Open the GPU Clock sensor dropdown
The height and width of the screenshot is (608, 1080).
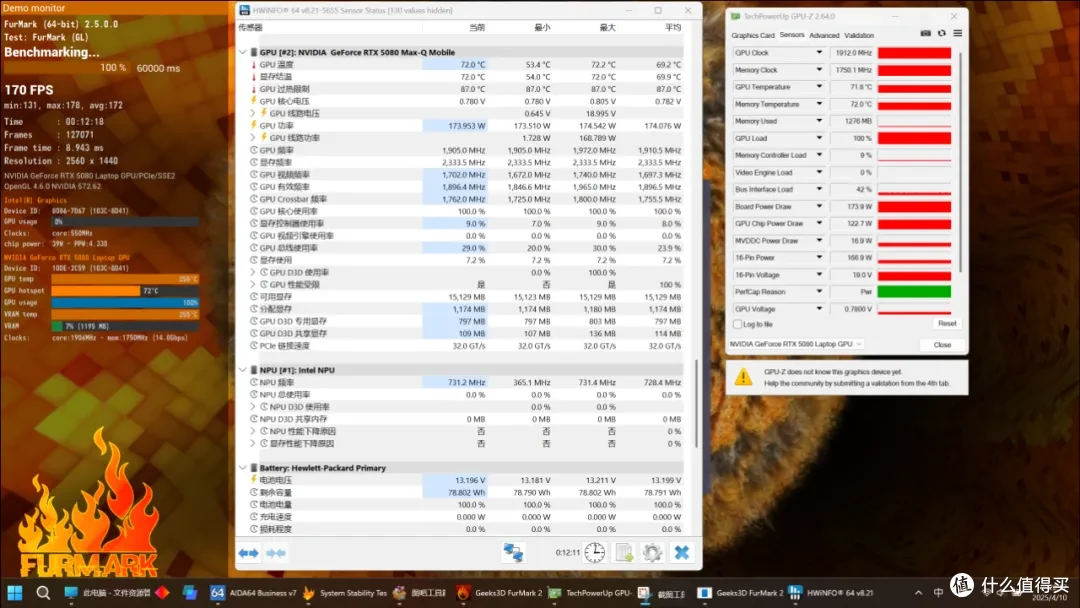819,53
